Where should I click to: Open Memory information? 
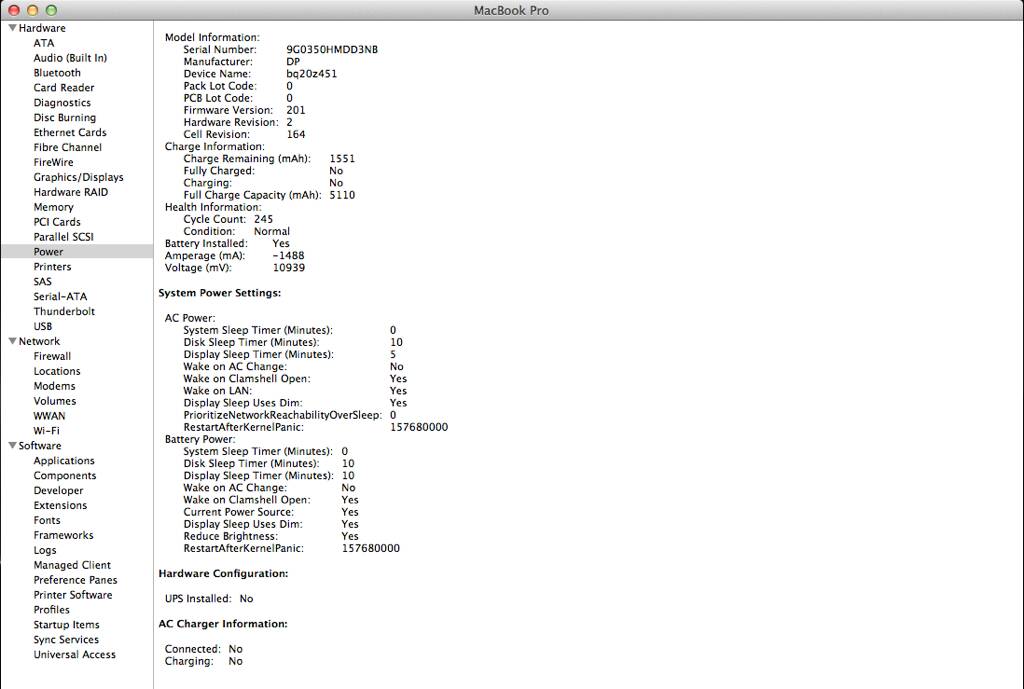coord(53,207)
